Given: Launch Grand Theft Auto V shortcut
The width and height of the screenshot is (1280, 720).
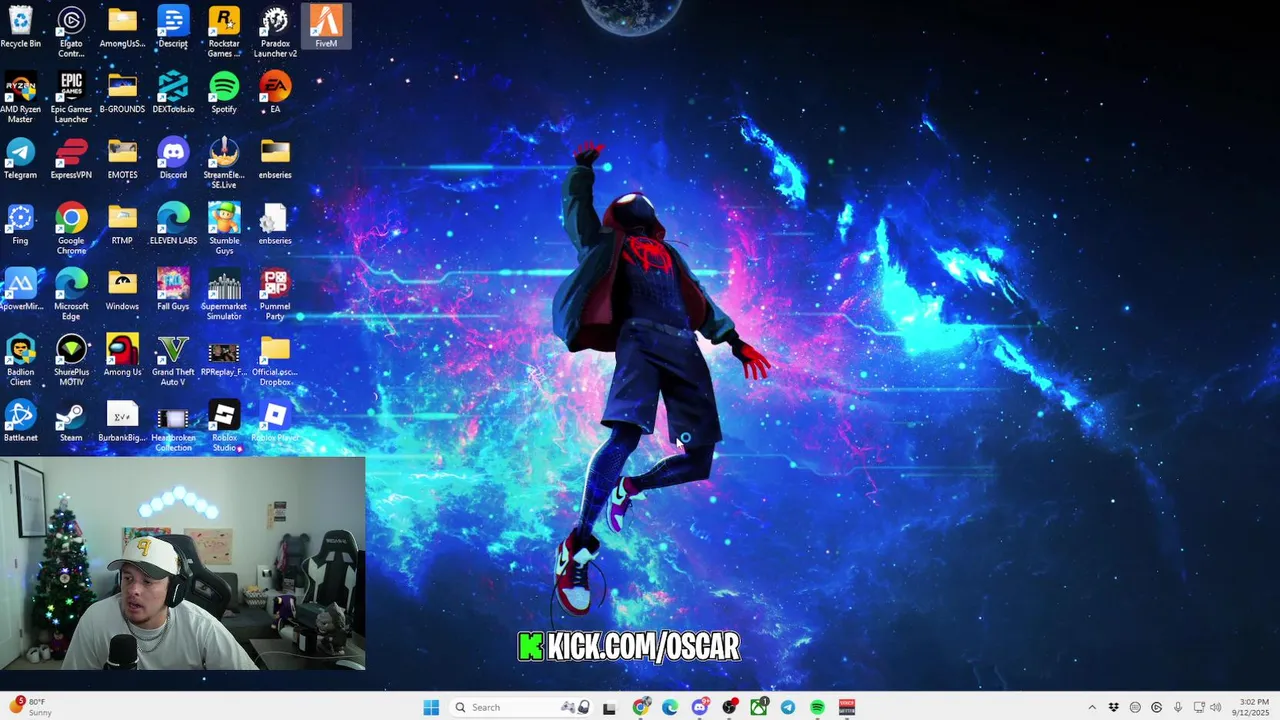Looking at the screenshot, I should (x=173, y=361).
